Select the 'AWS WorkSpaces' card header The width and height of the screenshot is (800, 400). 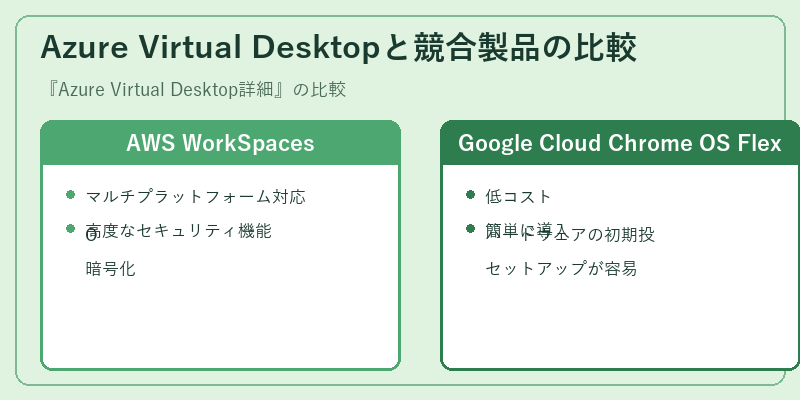pos(220,143)
